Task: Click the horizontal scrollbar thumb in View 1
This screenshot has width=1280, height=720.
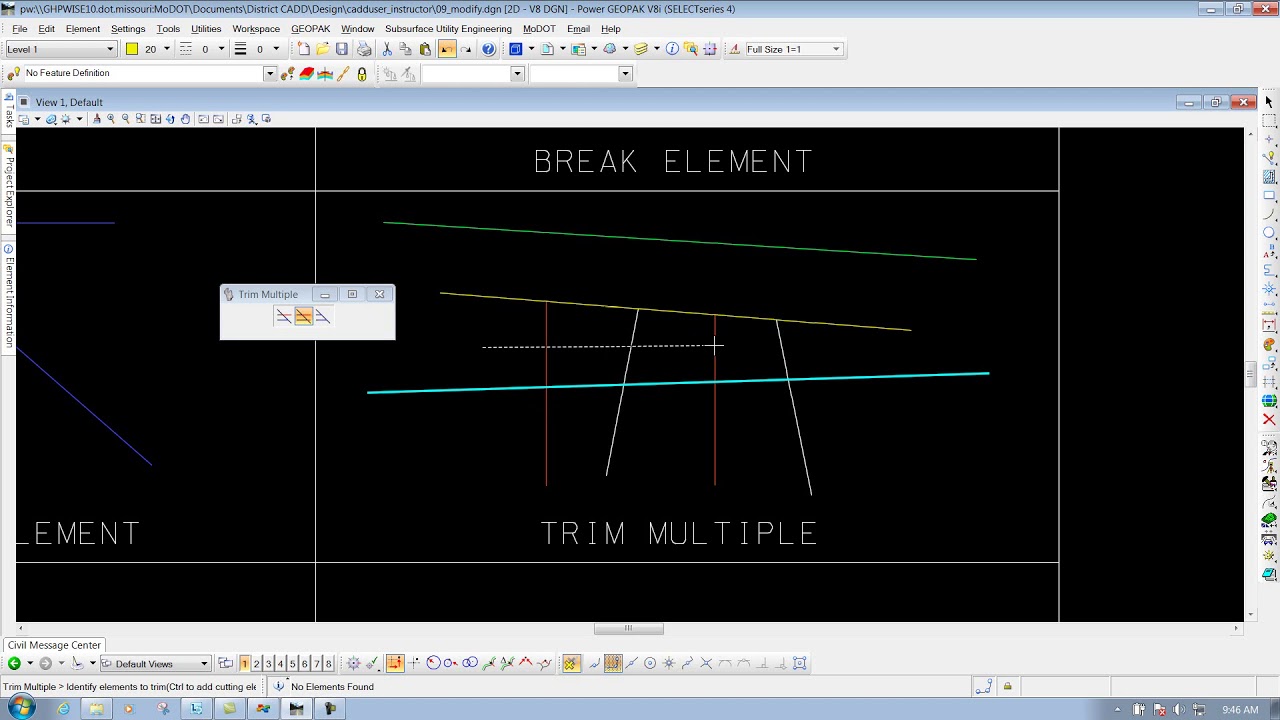Action: tap(628, 628)
